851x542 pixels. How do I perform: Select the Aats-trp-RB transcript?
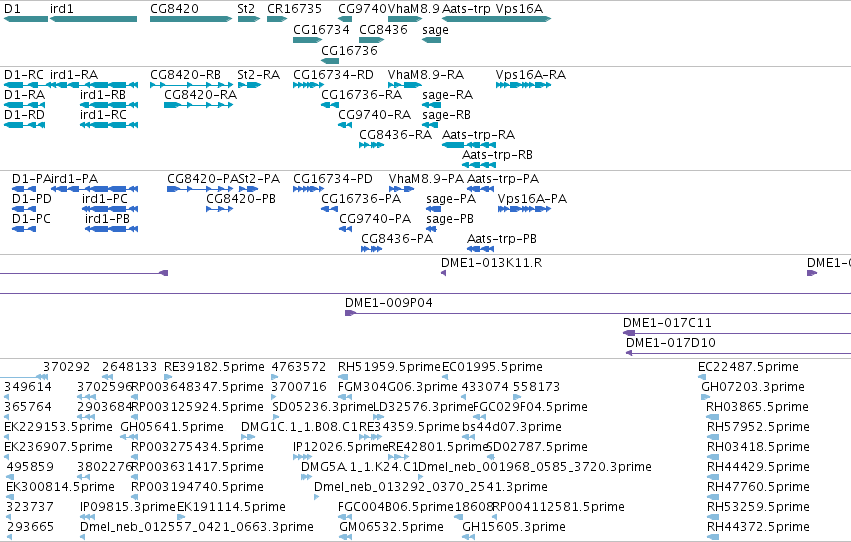point(479,165)
